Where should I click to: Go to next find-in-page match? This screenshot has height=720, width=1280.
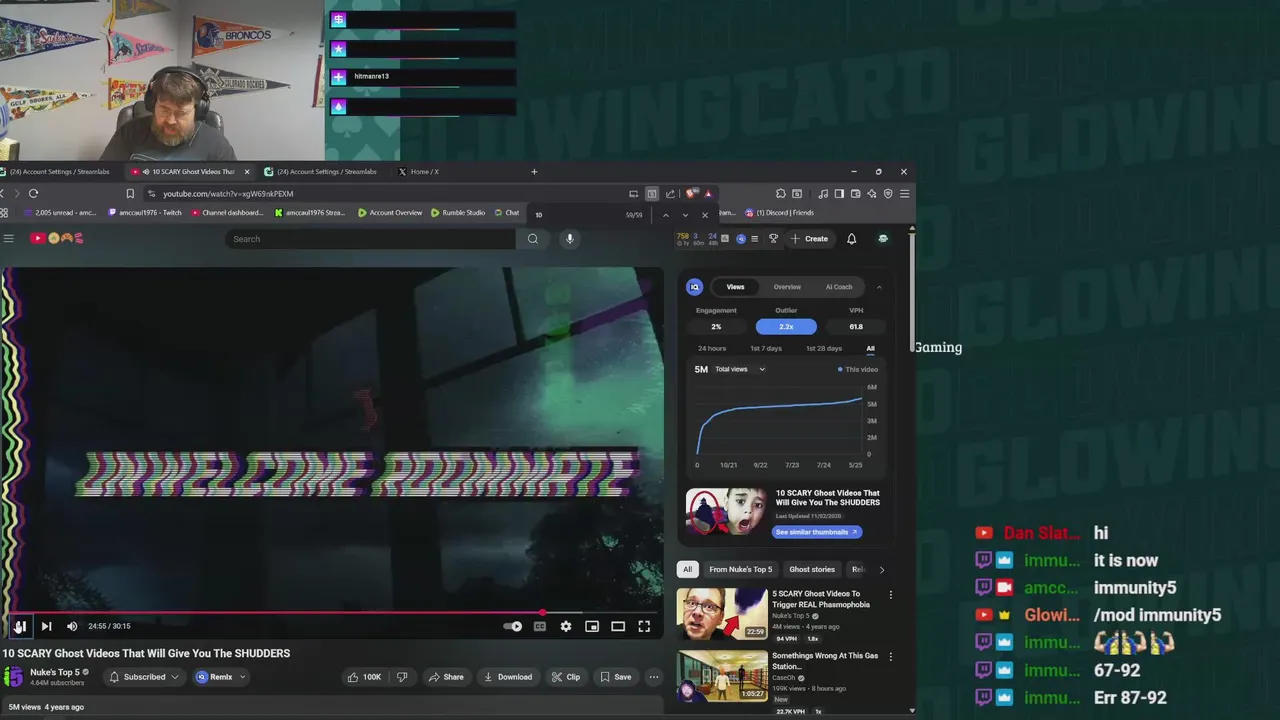685,215
